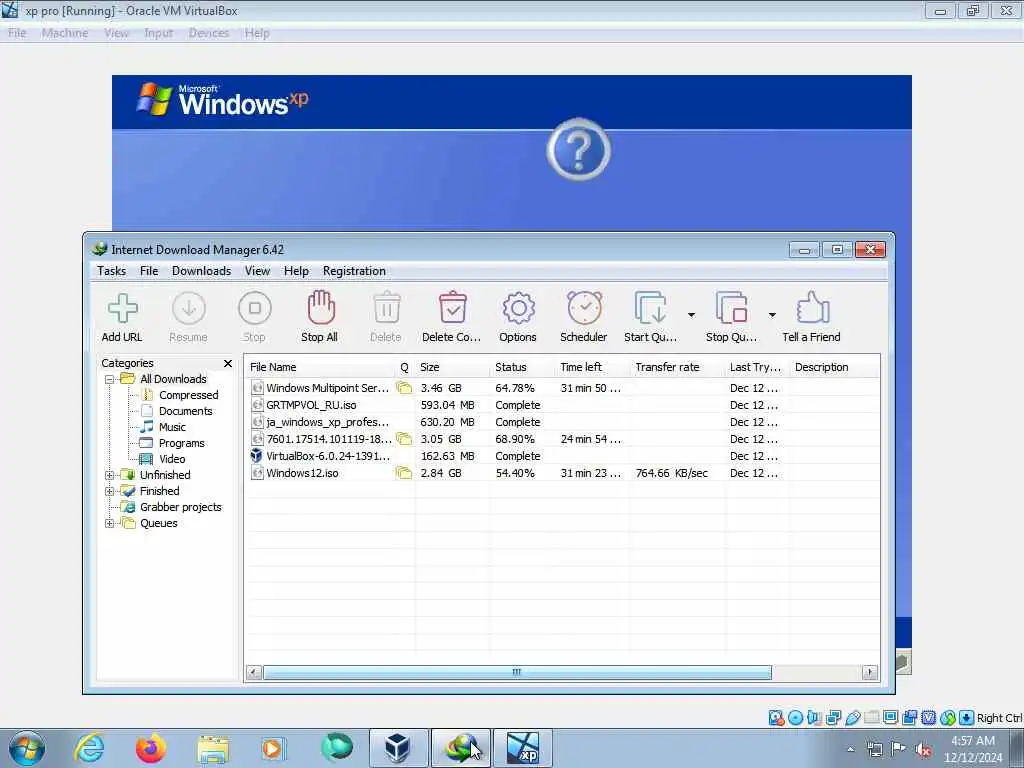Select the Compressed category
This screenshot has width=1024, height=768.
pyautogui.click(x=189, y=395)
